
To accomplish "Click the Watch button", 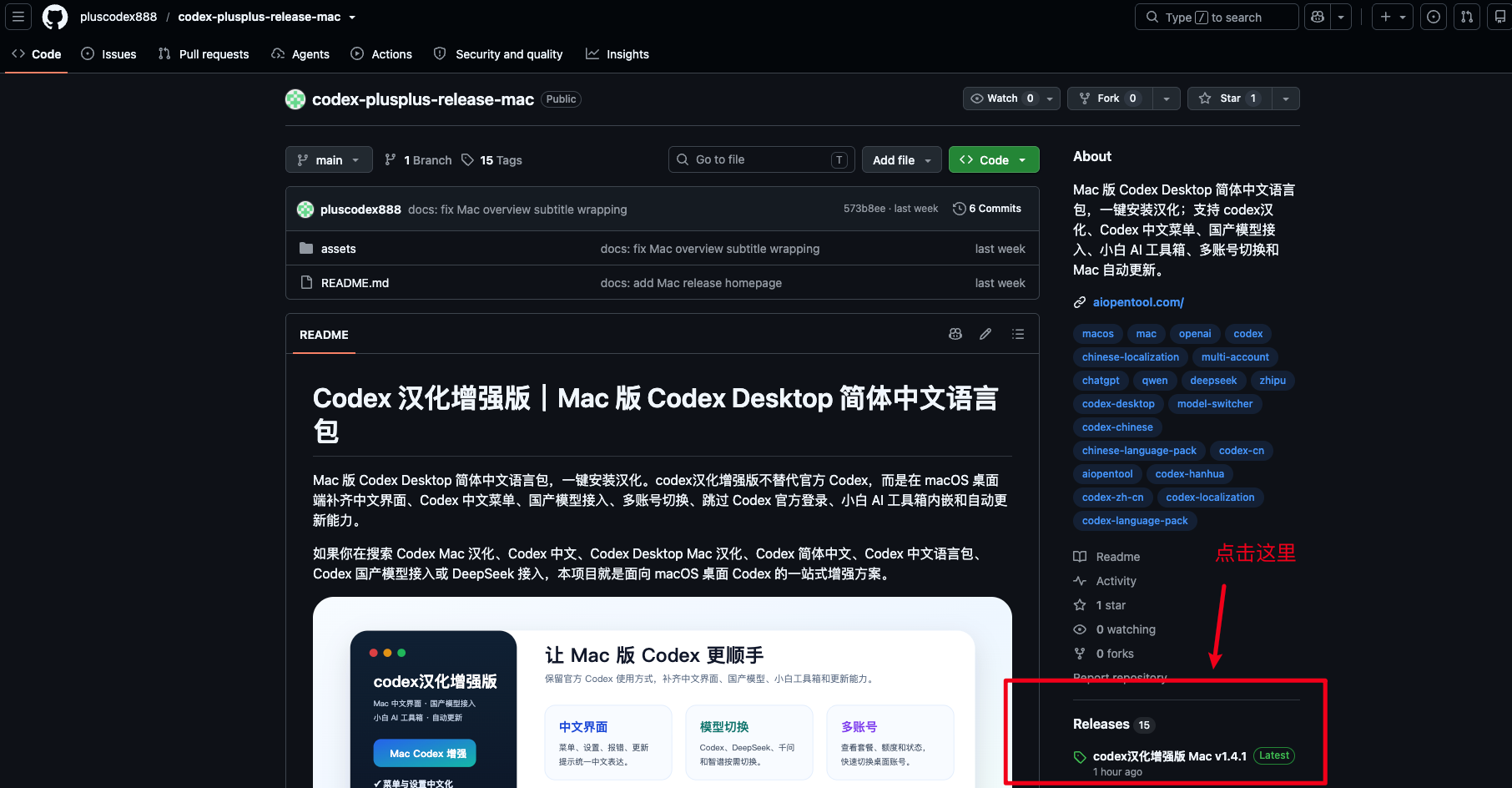I will (x=1001, y=98).
